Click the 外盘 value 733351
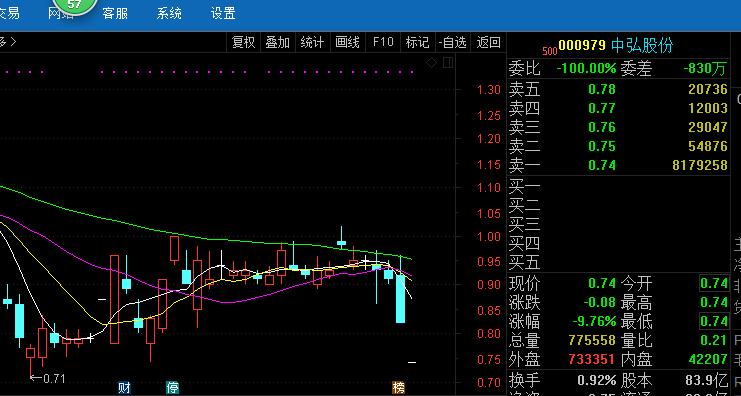Viewport: 741px width, 396px height. coord(592,359)
